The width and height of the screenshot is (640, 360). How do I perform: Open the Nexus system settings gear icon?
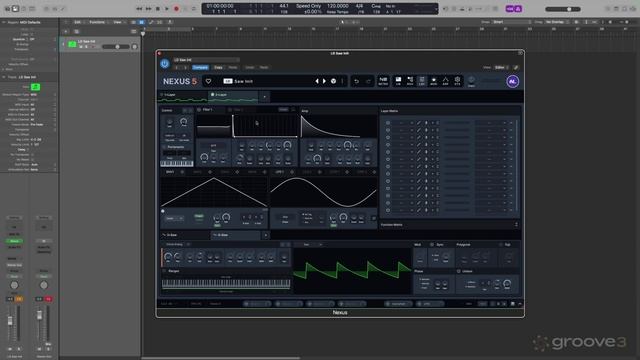tap(457, 81)
